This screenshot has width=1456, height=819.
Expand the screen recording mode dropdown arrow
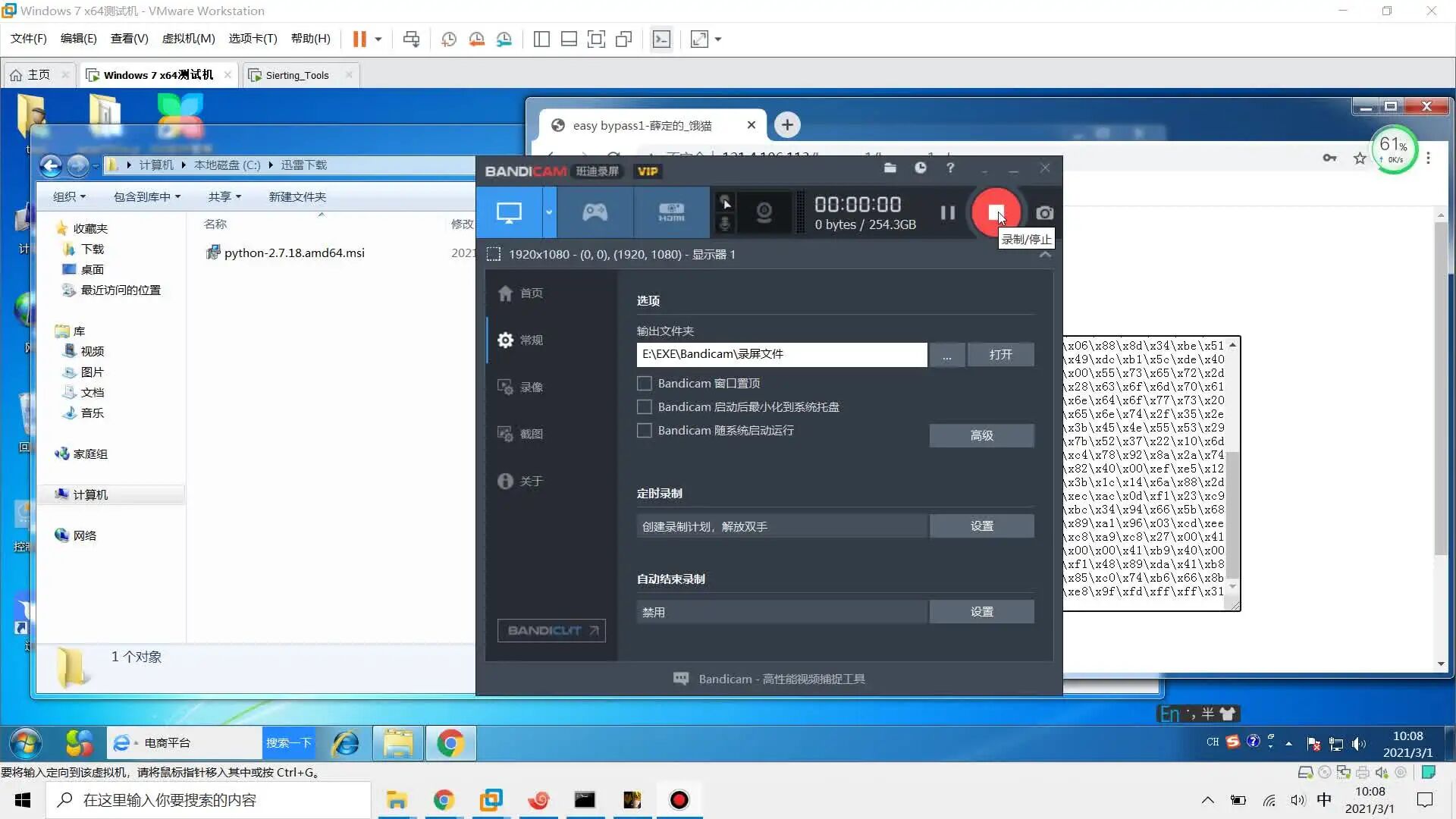549,212
